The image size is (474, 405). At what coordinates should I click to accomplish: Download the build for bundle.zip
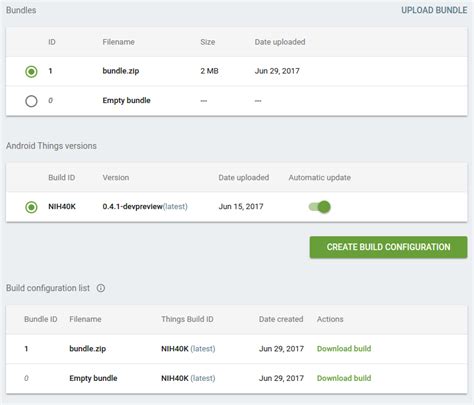[344, 349]
